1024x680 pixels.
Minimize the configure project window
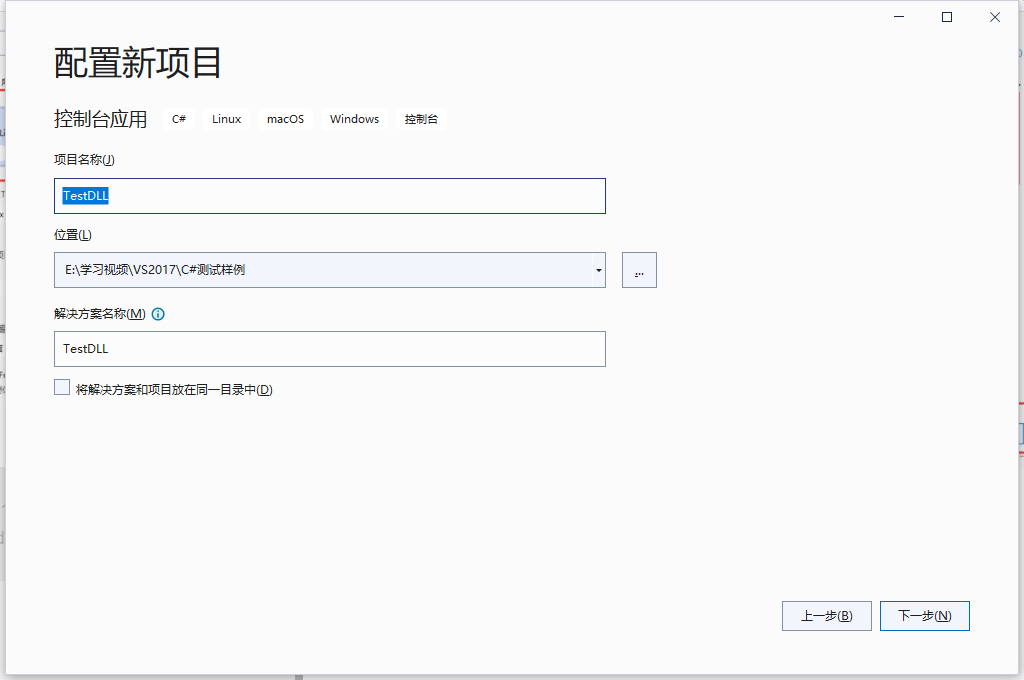(898, 17)
